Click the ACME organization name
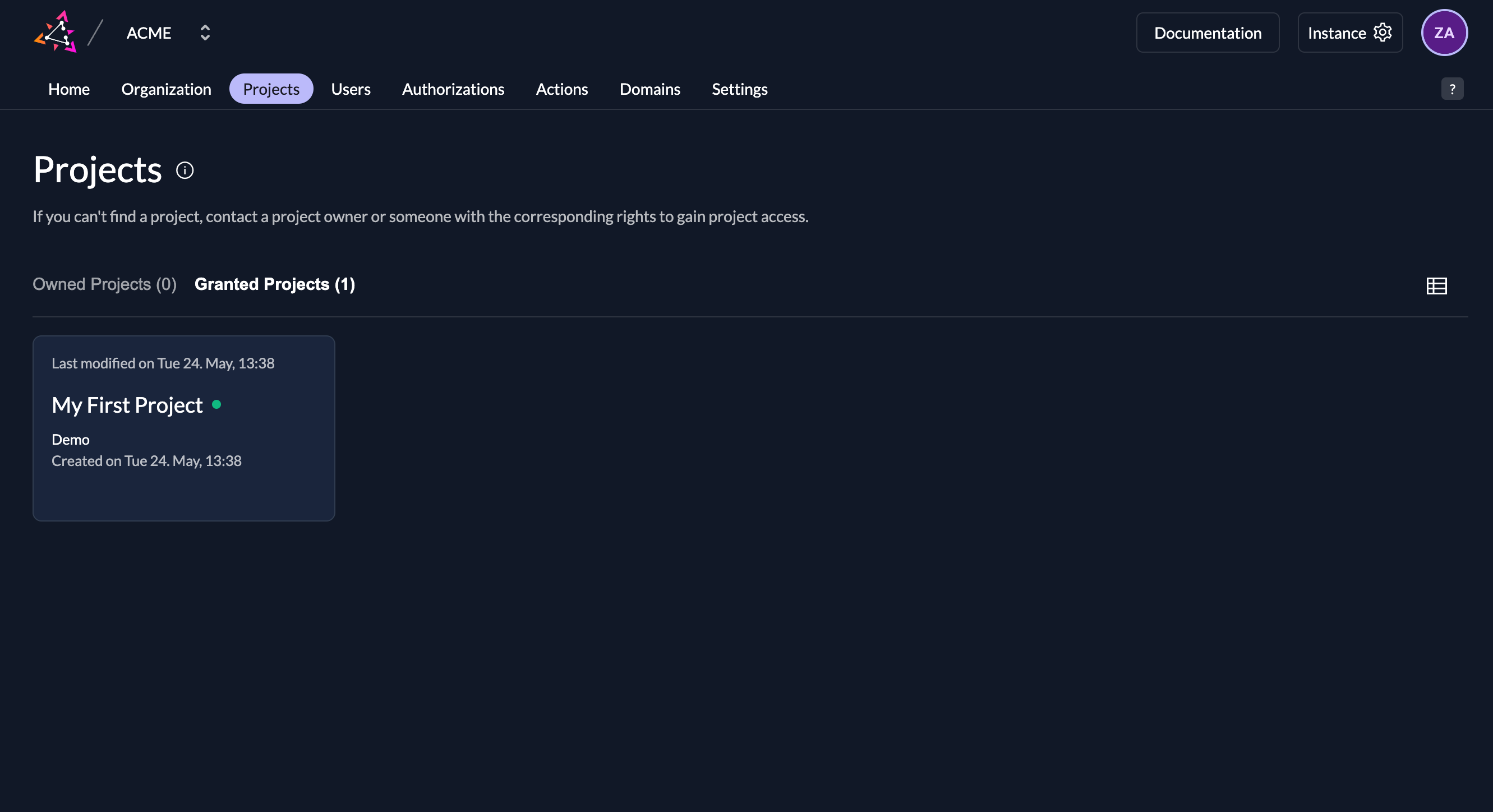 pyautogui.click(x=149, y=33)
